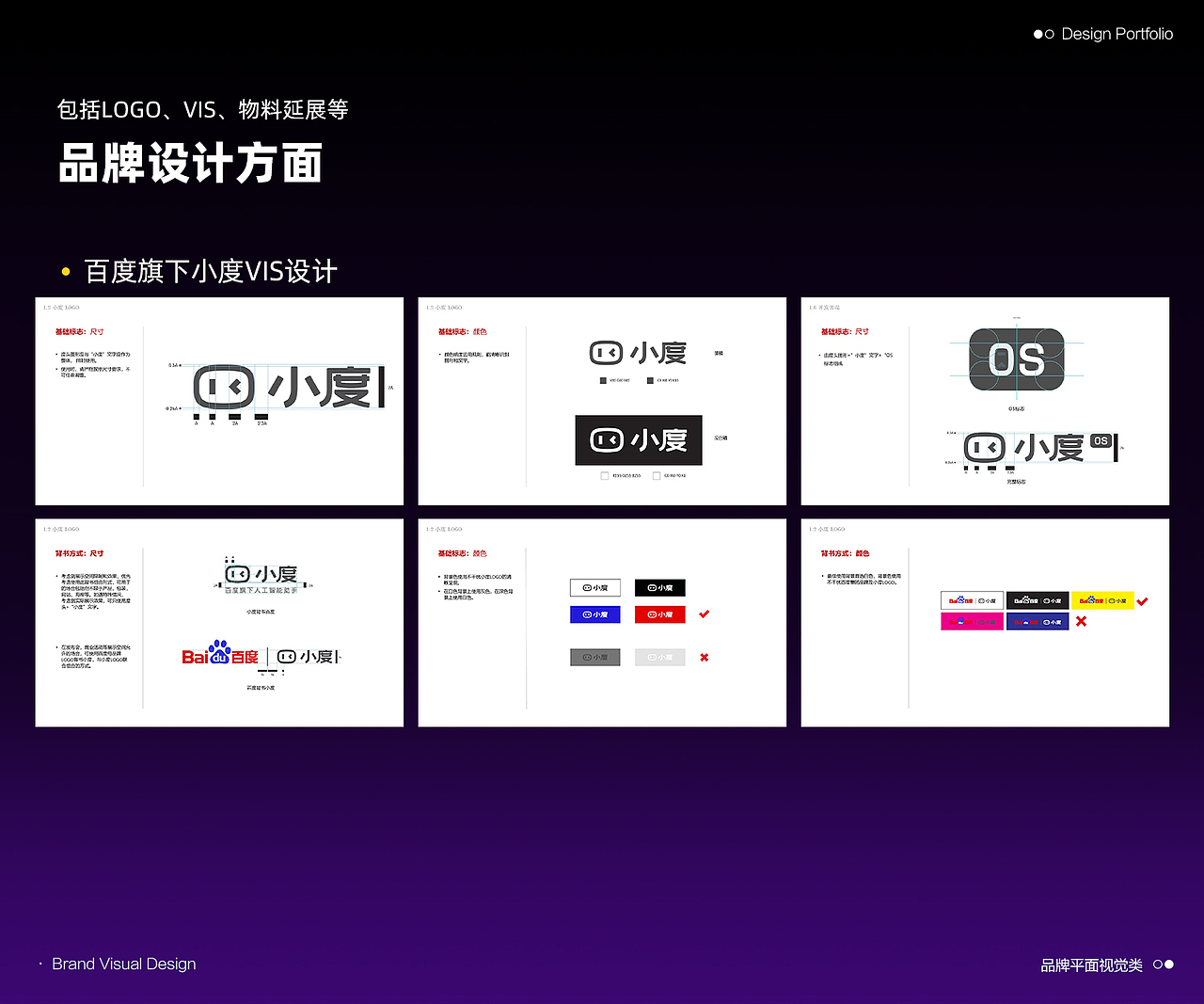1204x1004 pixels.
Task: Open the 小度 logo size measurement slide
Action: point(219,402)
